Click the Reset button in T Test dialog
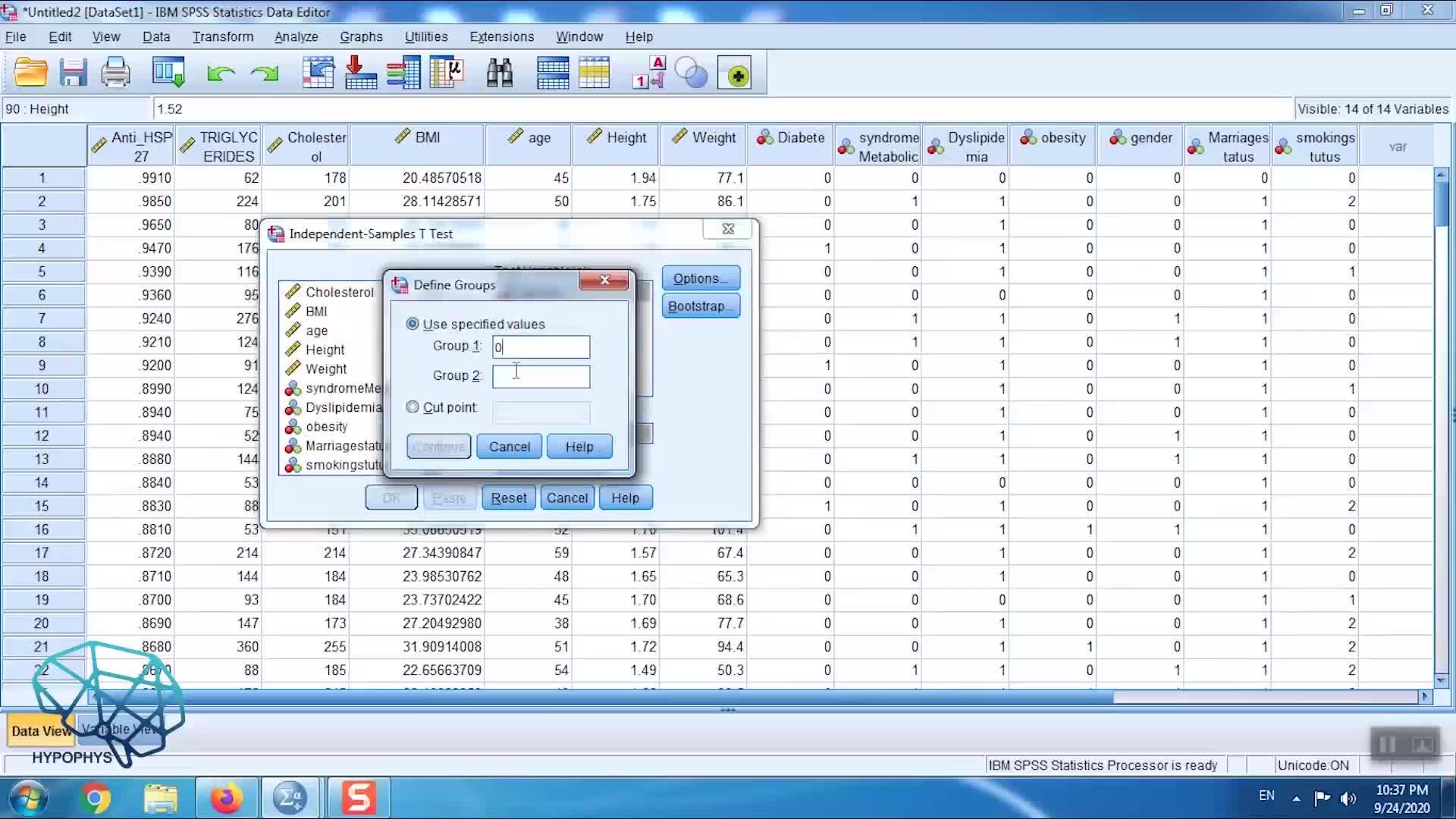 (x=508, y=498)
